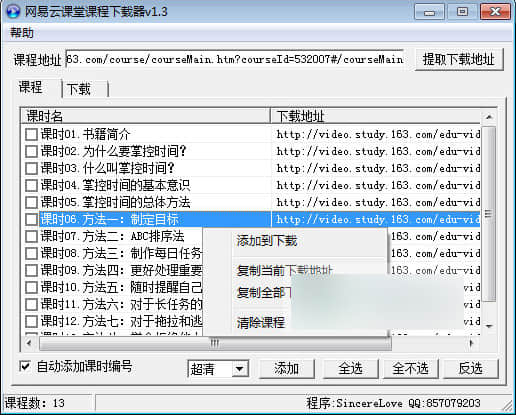Select 清除课程 in context menu

click(261, 322)
